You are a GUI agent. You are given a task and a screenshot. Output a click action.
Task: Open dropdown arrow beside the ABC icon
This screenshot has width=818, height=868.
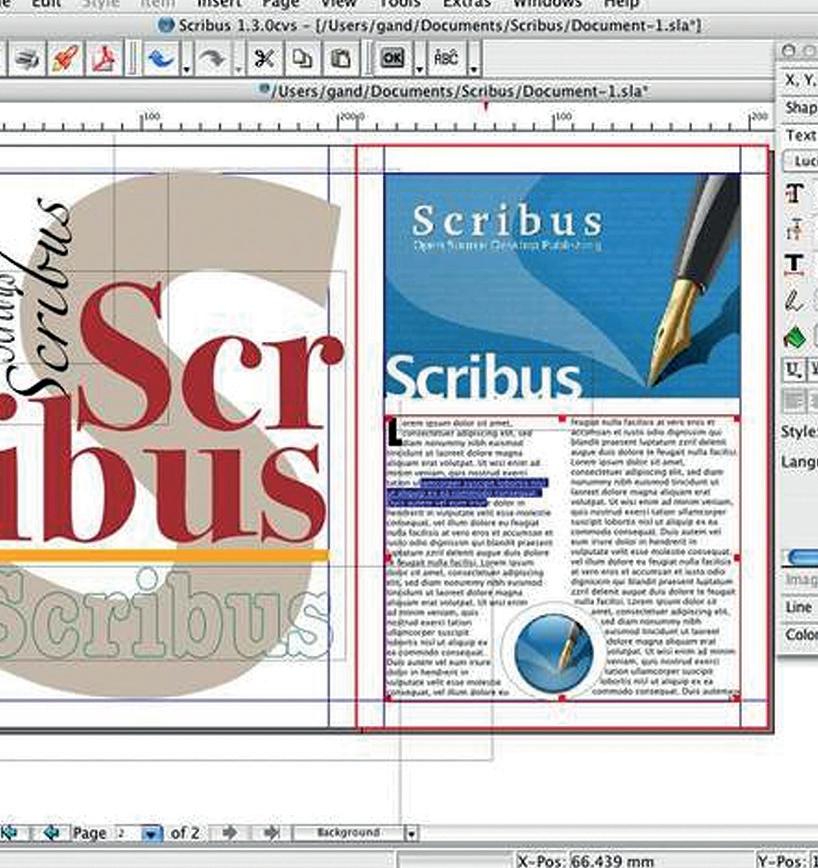[474, 69]
